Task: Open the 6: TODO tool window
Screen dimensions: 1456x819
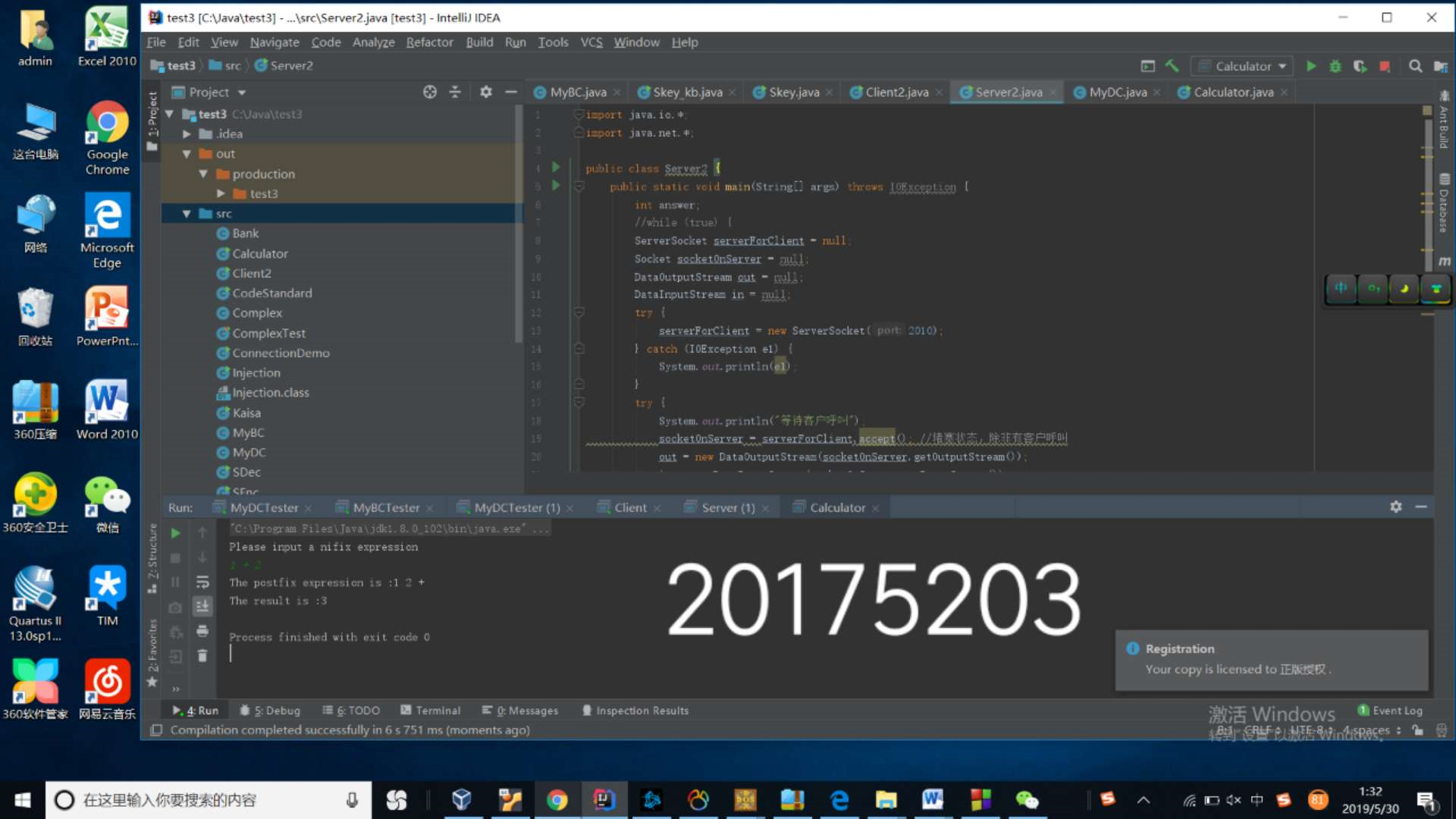Action: click(351, 711)
